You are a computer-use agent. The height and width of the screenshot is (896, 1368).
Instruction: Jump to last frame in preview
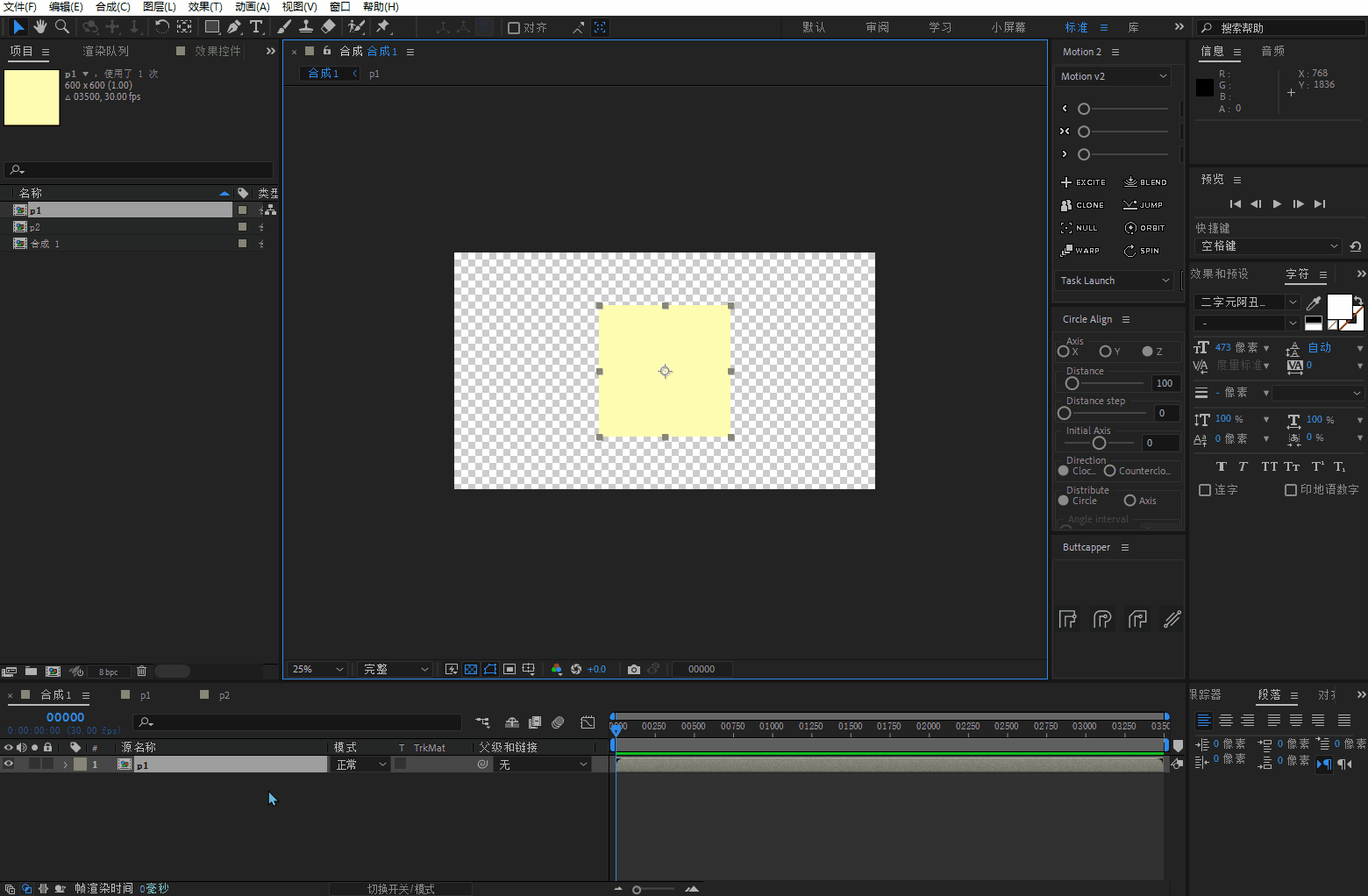[1320, 203]
